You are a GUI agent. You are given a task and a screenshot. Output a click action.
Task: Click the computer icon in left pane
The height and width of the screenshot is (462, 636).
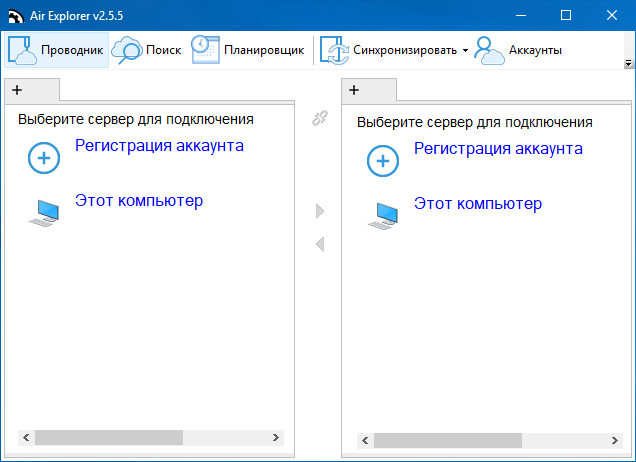[x=44, y=212]
